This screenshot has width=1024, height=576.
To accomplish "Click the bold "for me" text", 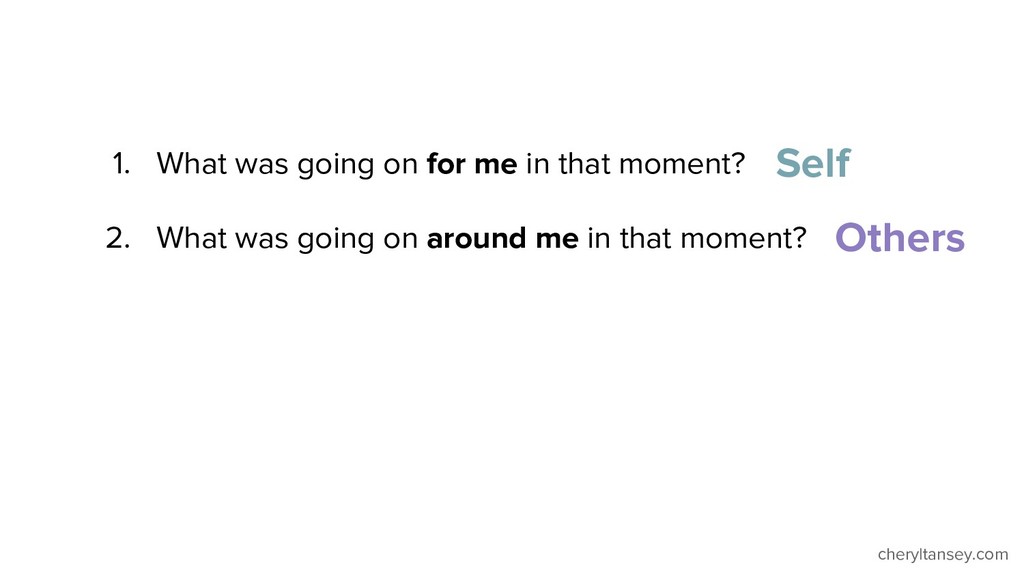I will tap(472, 163).
